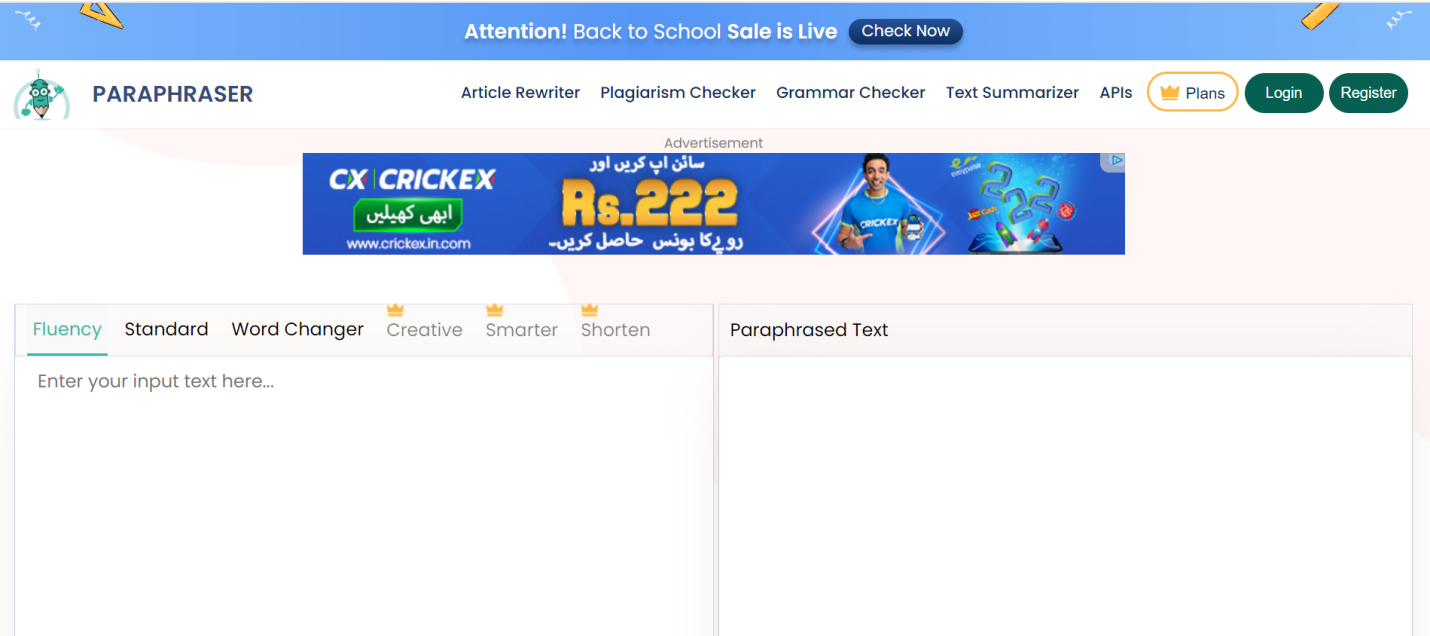This screenshot has width=1430, height=636.
Task: Click the Login button
Action: pyautogui.click(x=1284, y=93)
